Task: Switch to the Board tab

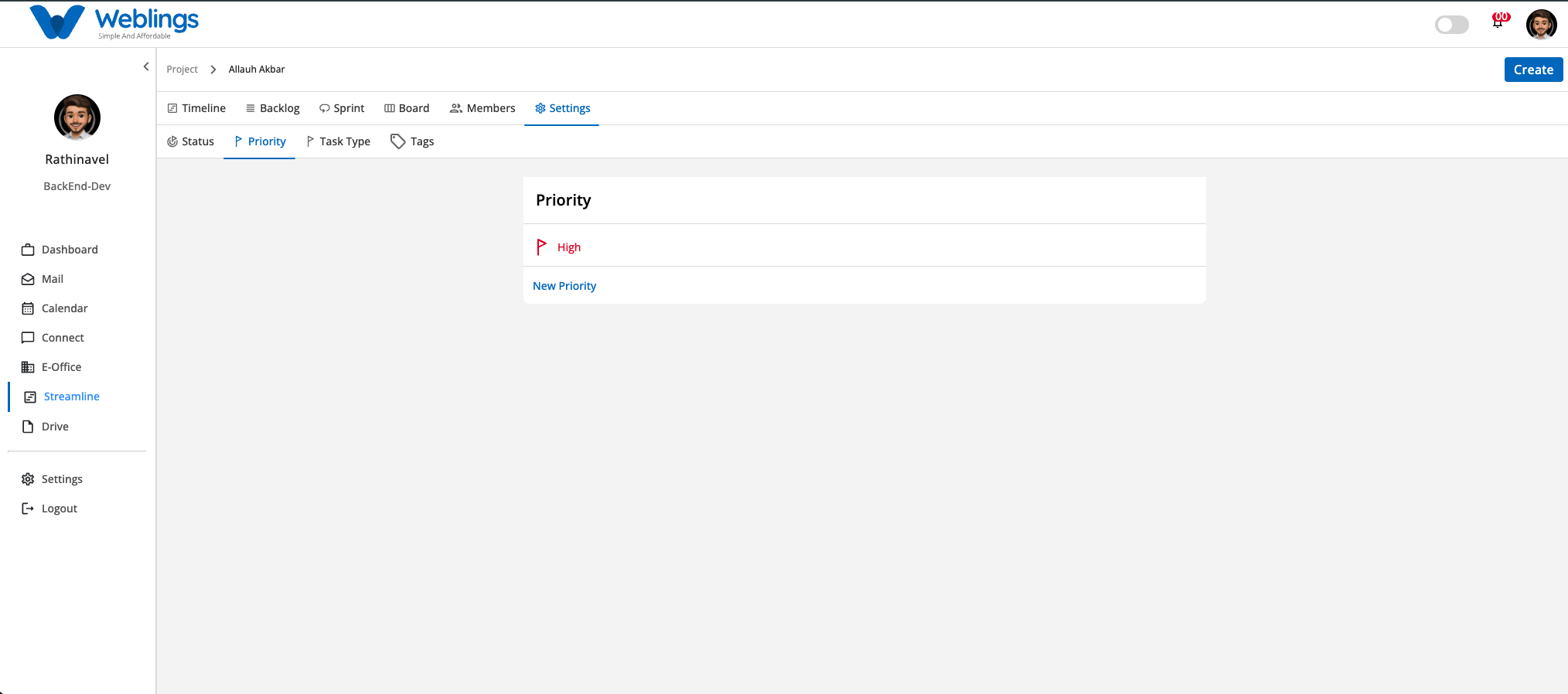Action: tap(407, 108)
